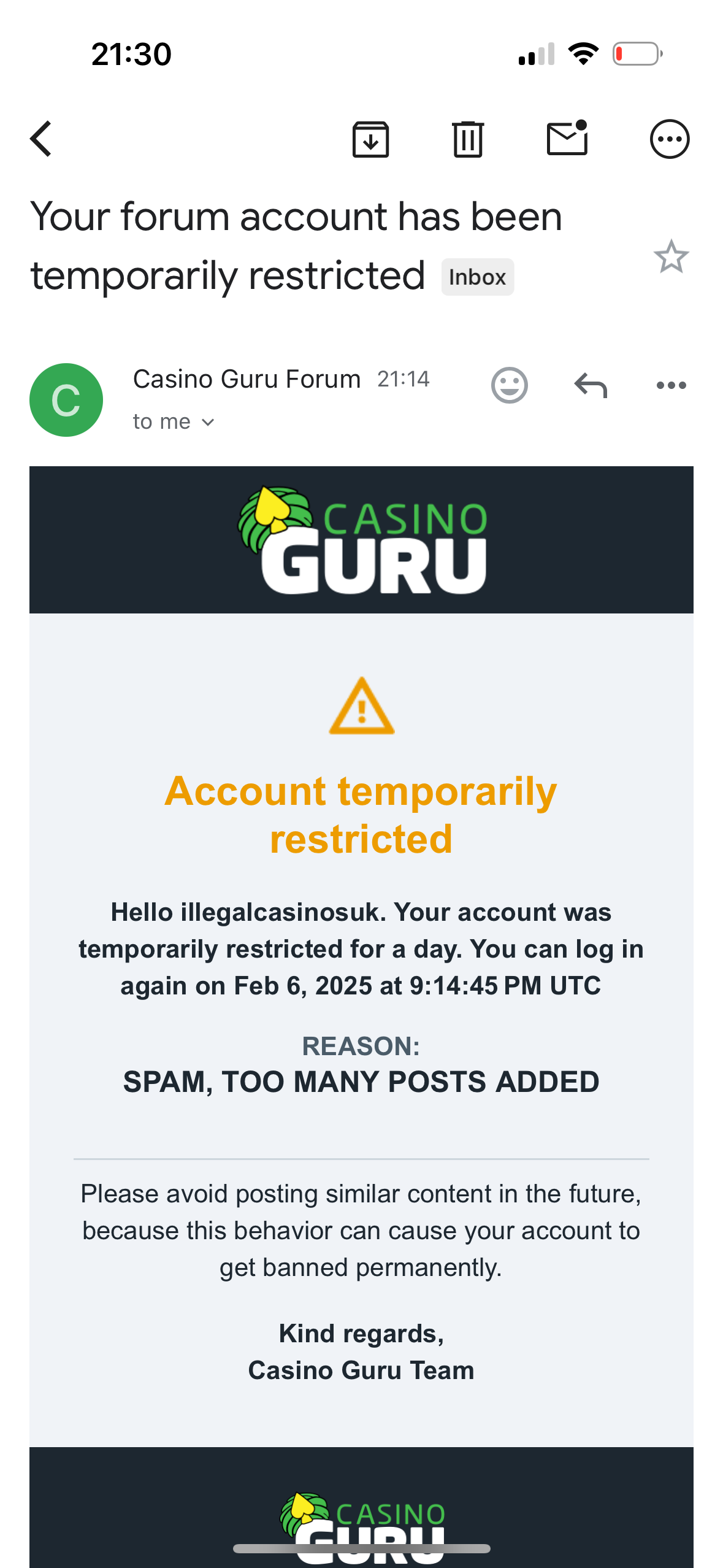Delete this email with trash icon
The width and height of the screenshot is (723, 1568).
coord(468,139)
